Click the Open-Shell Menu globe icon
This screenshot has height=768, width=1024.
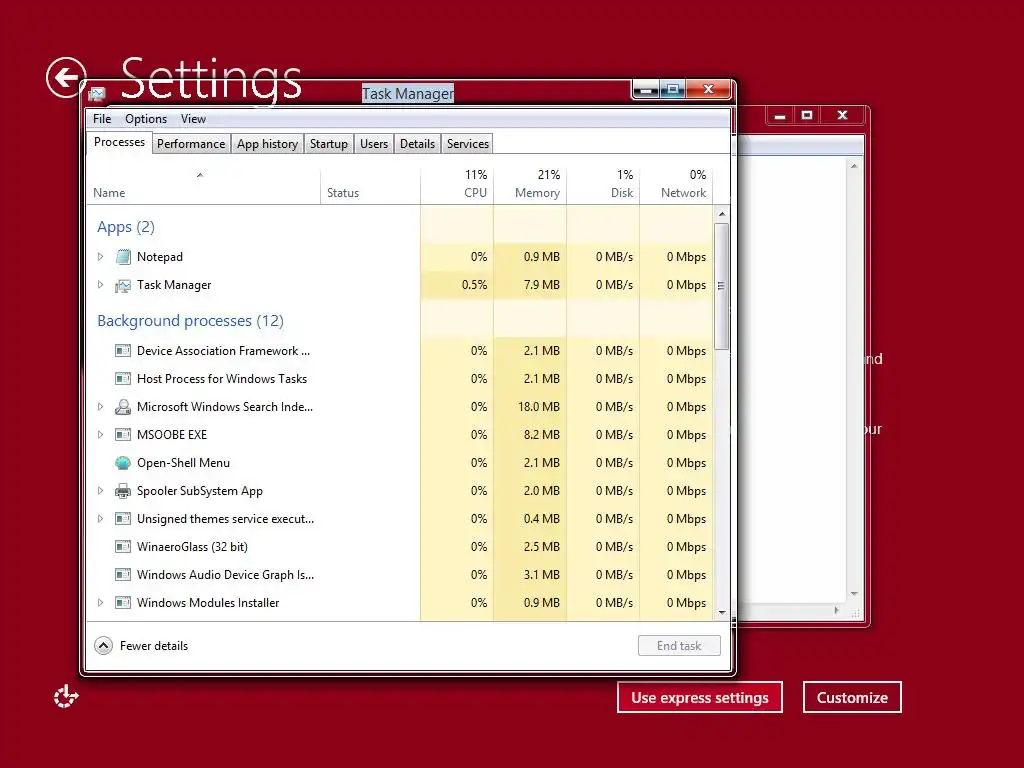tap(123, 463)
